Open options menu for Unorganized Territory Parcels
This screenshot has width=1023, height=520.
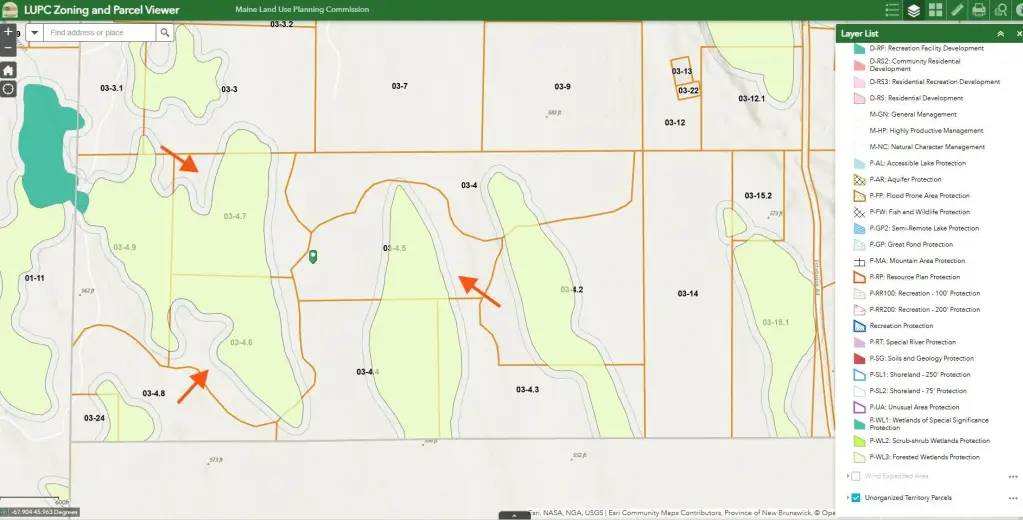click(1013, 497)
